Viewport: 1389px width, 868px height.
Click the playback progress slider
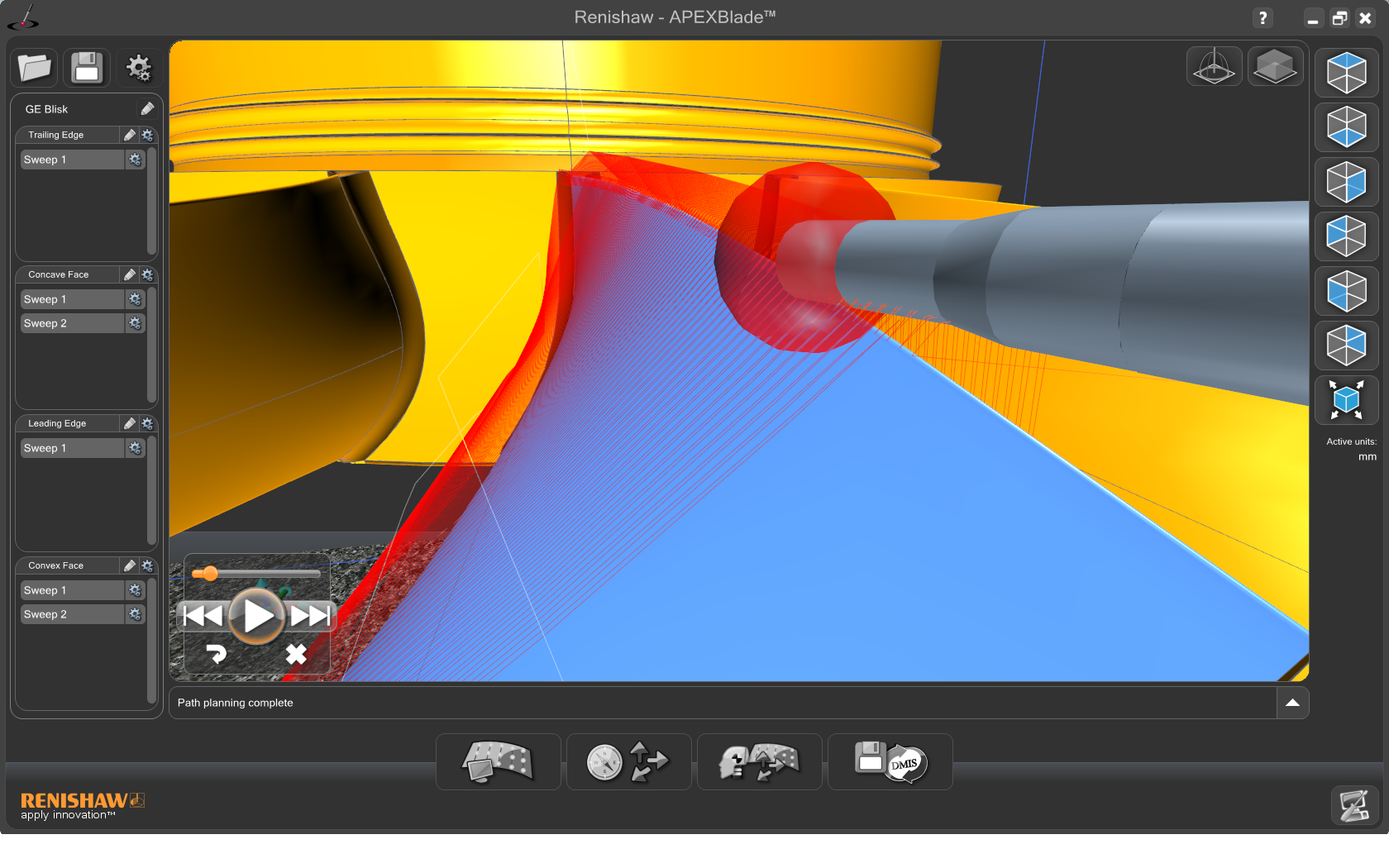pos(256,574)
